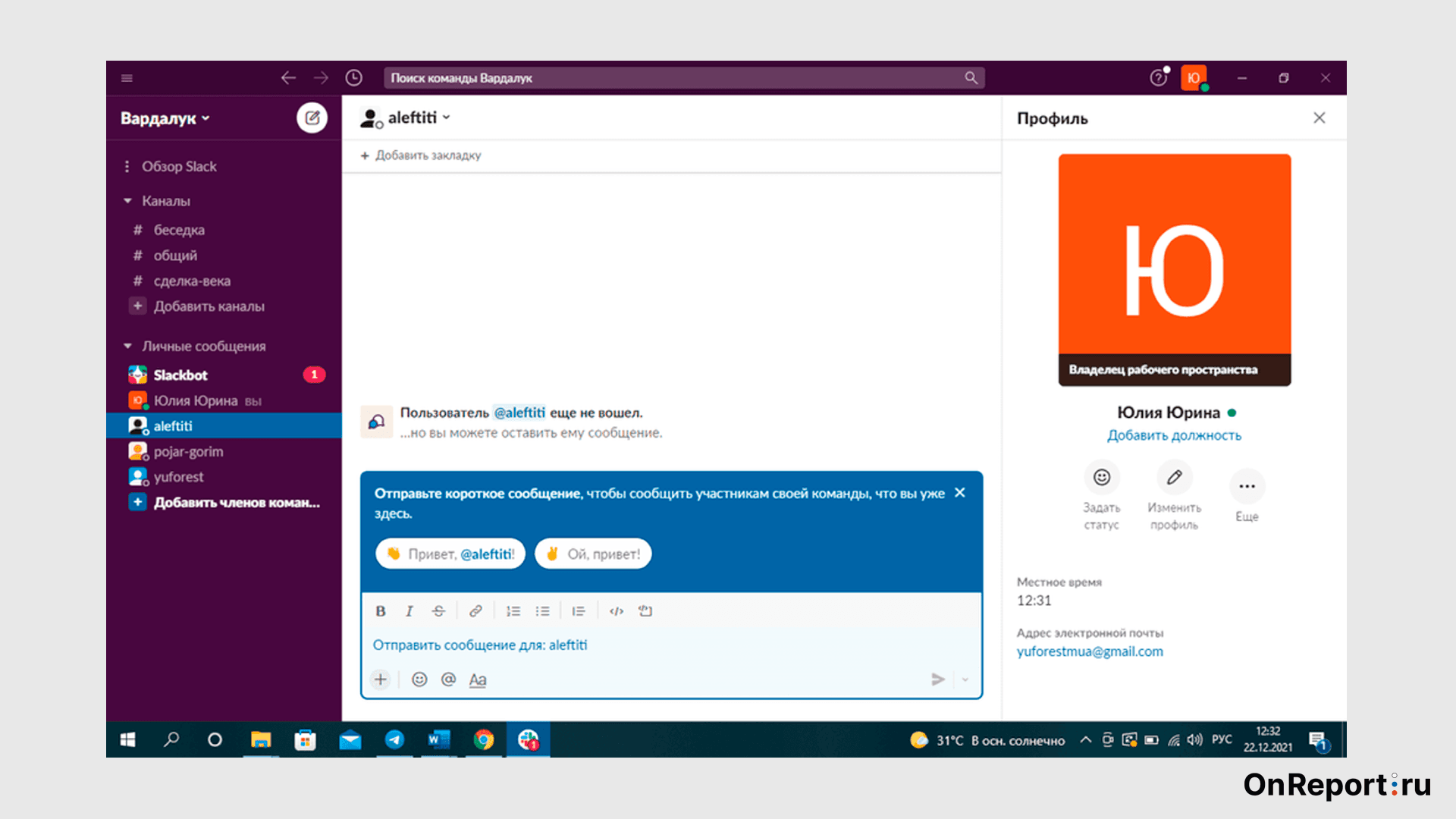The image size is (1456, 819).
Task: Open the беседка channel
Action: (x=179, y=230)
